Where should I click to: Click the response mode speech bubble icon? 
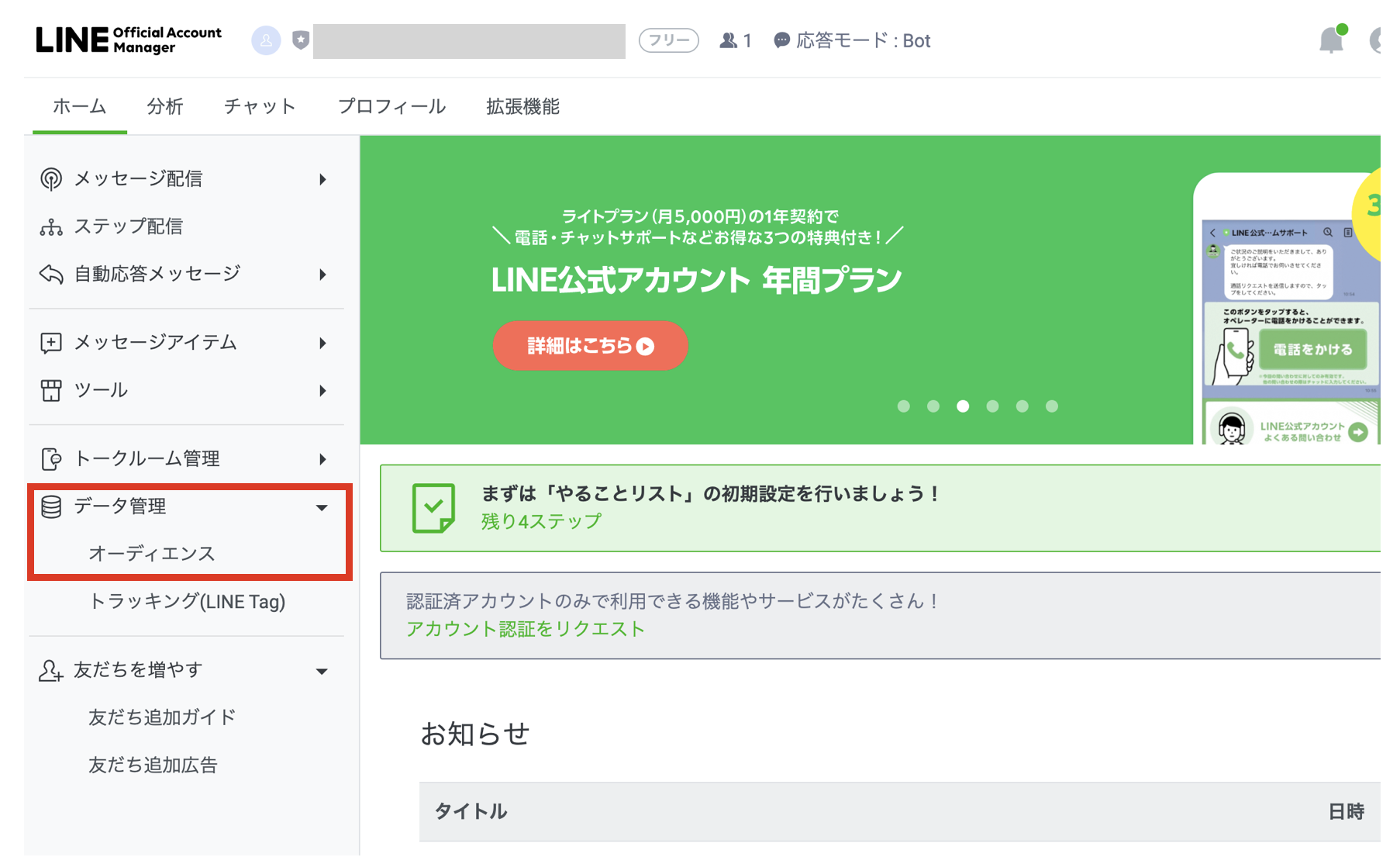coord(781,40)
